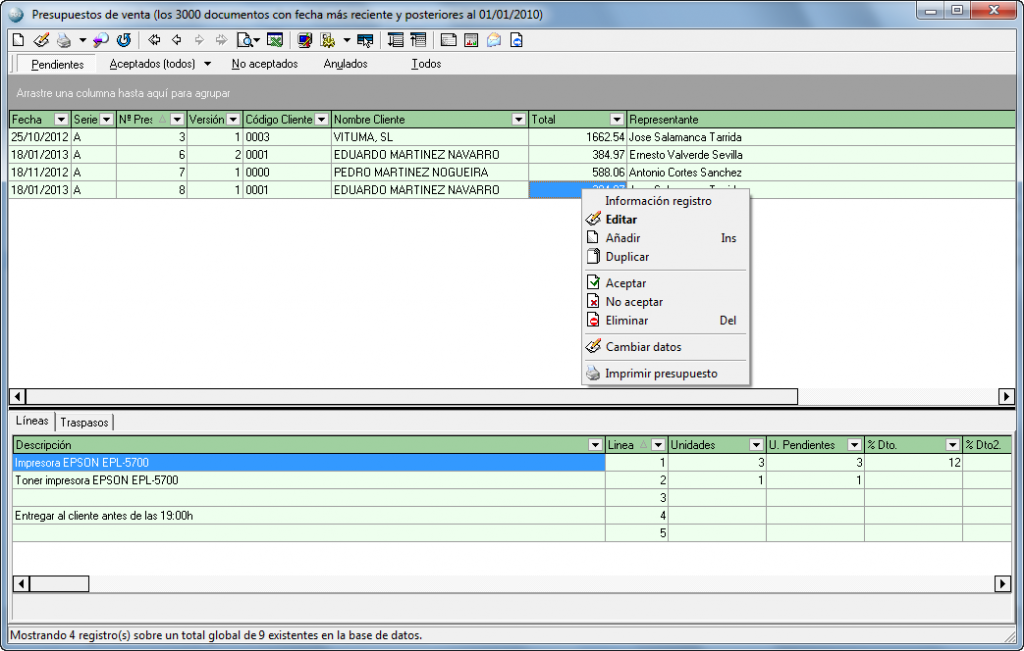Click the Anulados filter button

(345, 64)
